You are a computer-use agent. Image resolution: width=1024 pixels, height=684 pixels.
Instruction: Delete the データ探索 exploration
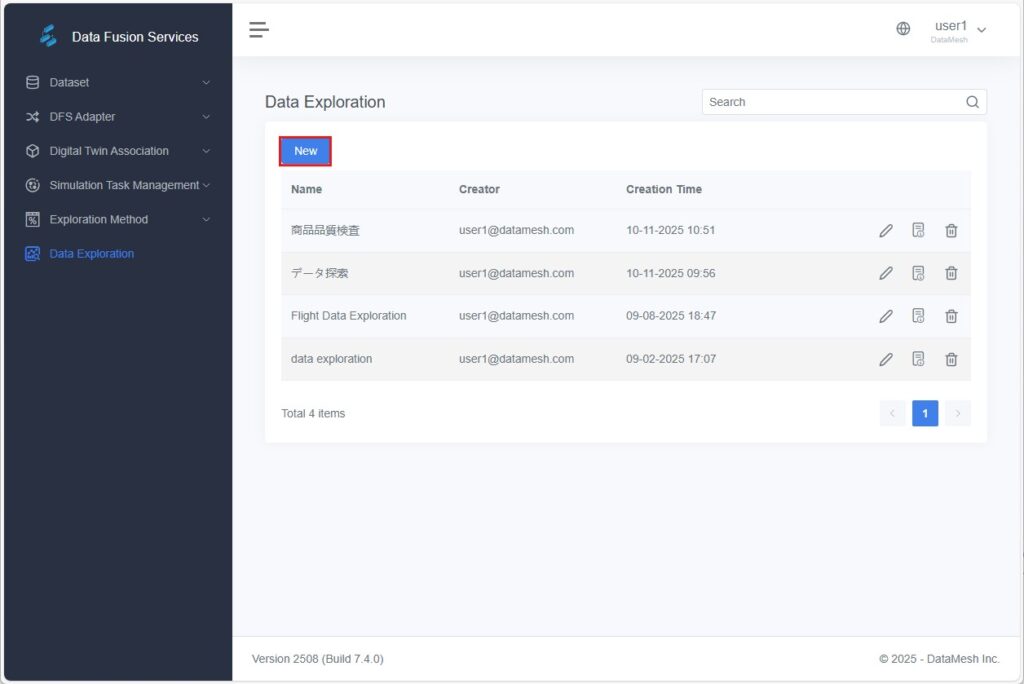click(951, 273)
